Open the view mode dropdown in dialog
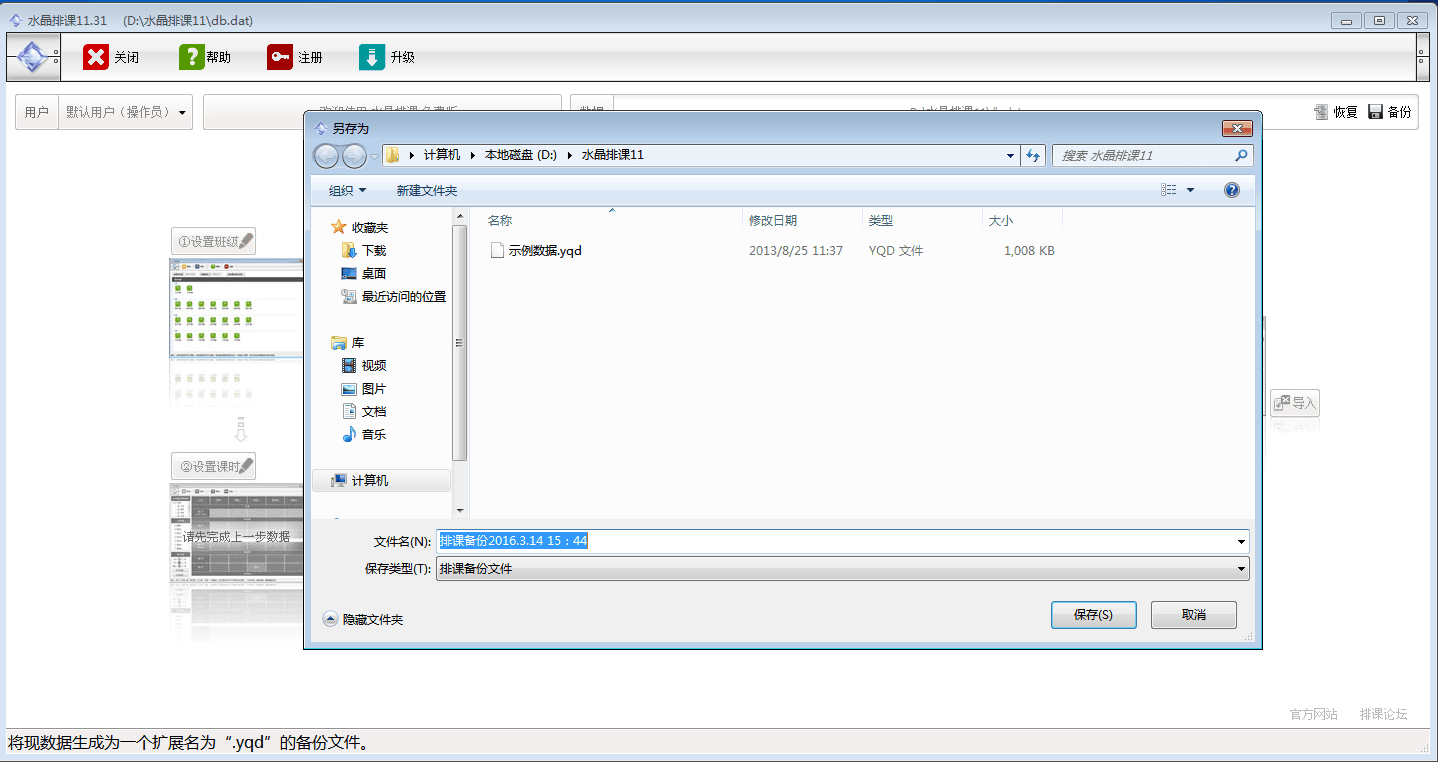Screen dimensions: 1438x762 [x=1190, y=190]
